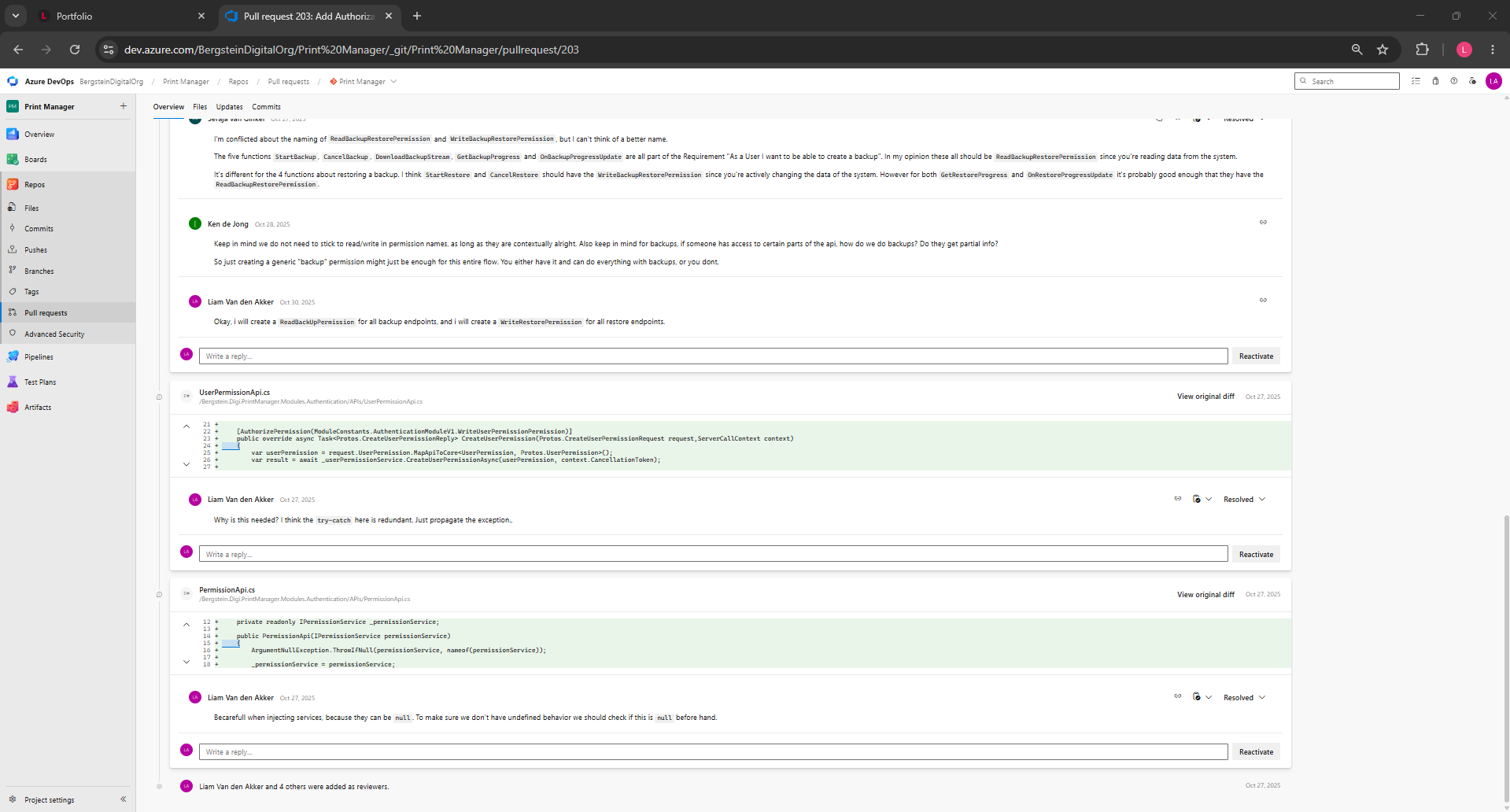
Task: Open Resolved status dropdown on PermissionApi.cs comment
Action: click(x=1244, y=698)
